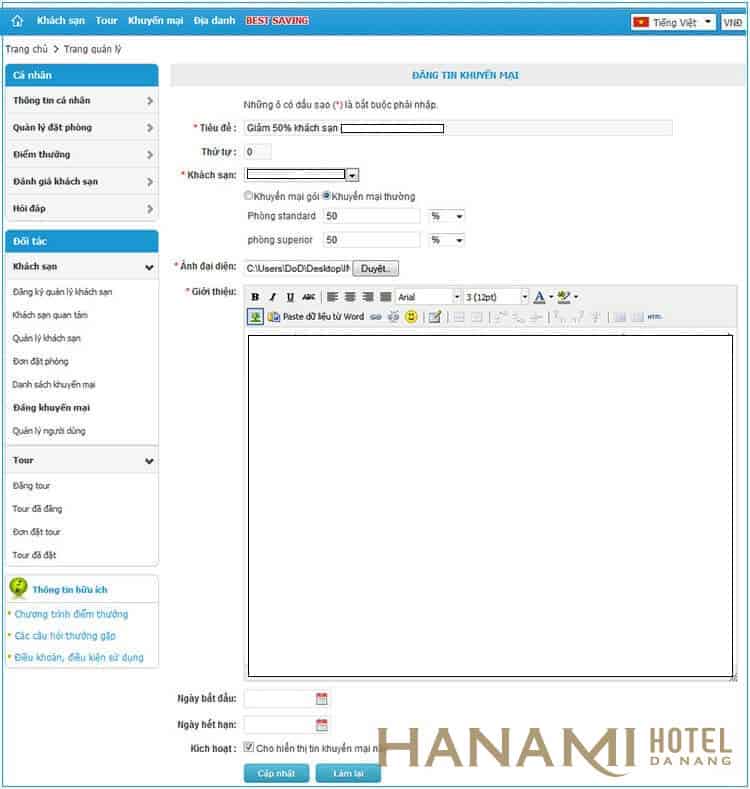Open calendar picker for Ngày hết hạn
This screenshot has height=789, width=750.
pyautogui.click(x=322, y=725)
